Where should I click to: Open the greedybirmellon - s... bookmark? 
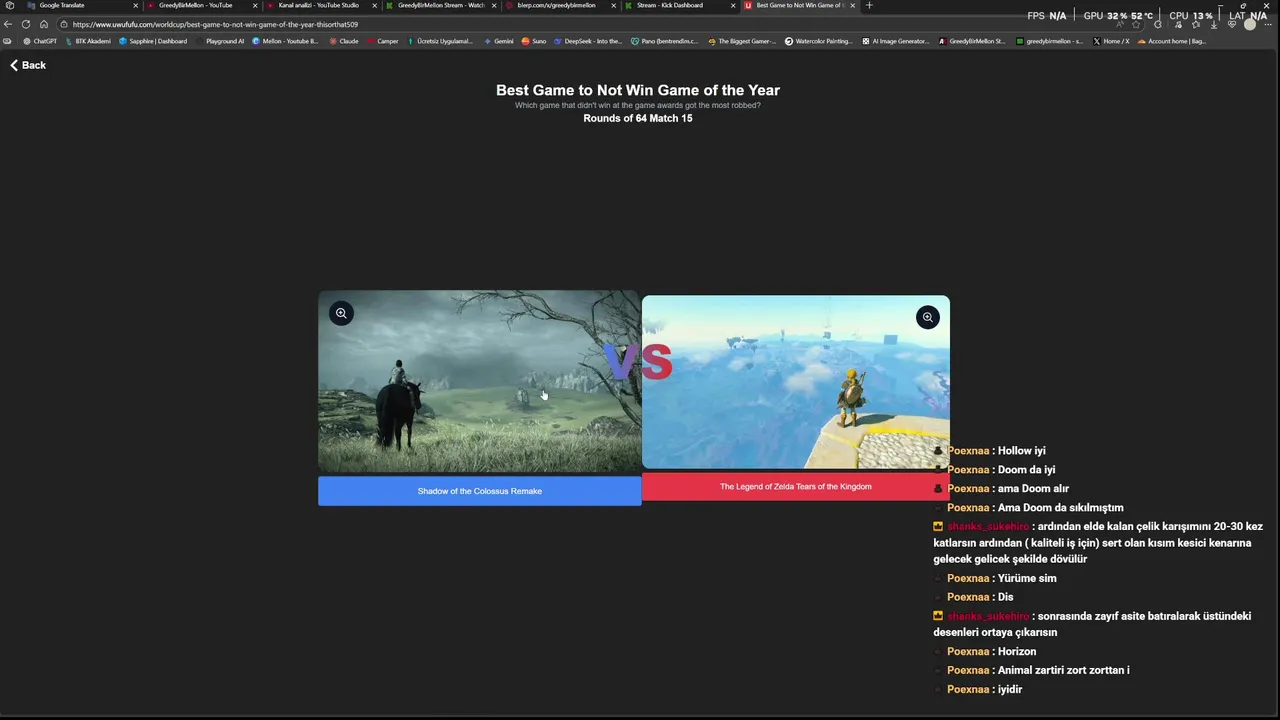(x=1049, y=41)
